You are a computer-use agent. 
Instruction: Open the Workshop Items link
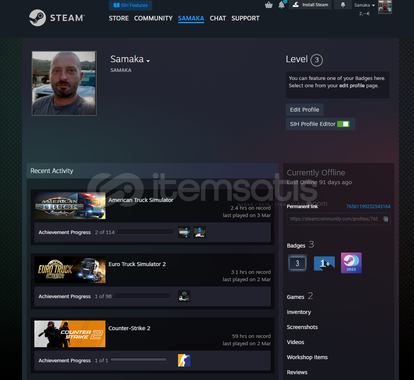point(307,357)
